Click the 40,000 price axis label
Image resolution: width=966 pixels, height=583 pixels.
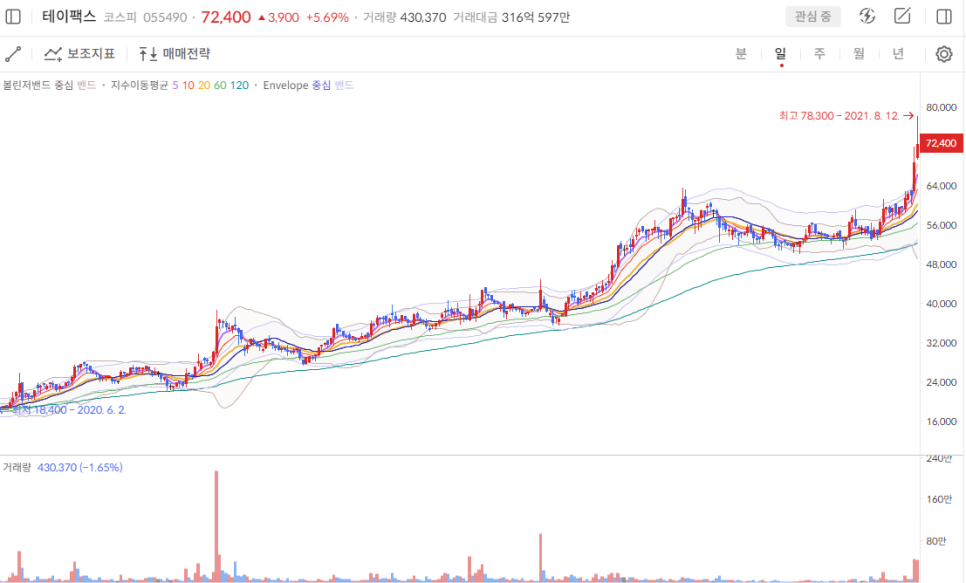click(941, 304)
